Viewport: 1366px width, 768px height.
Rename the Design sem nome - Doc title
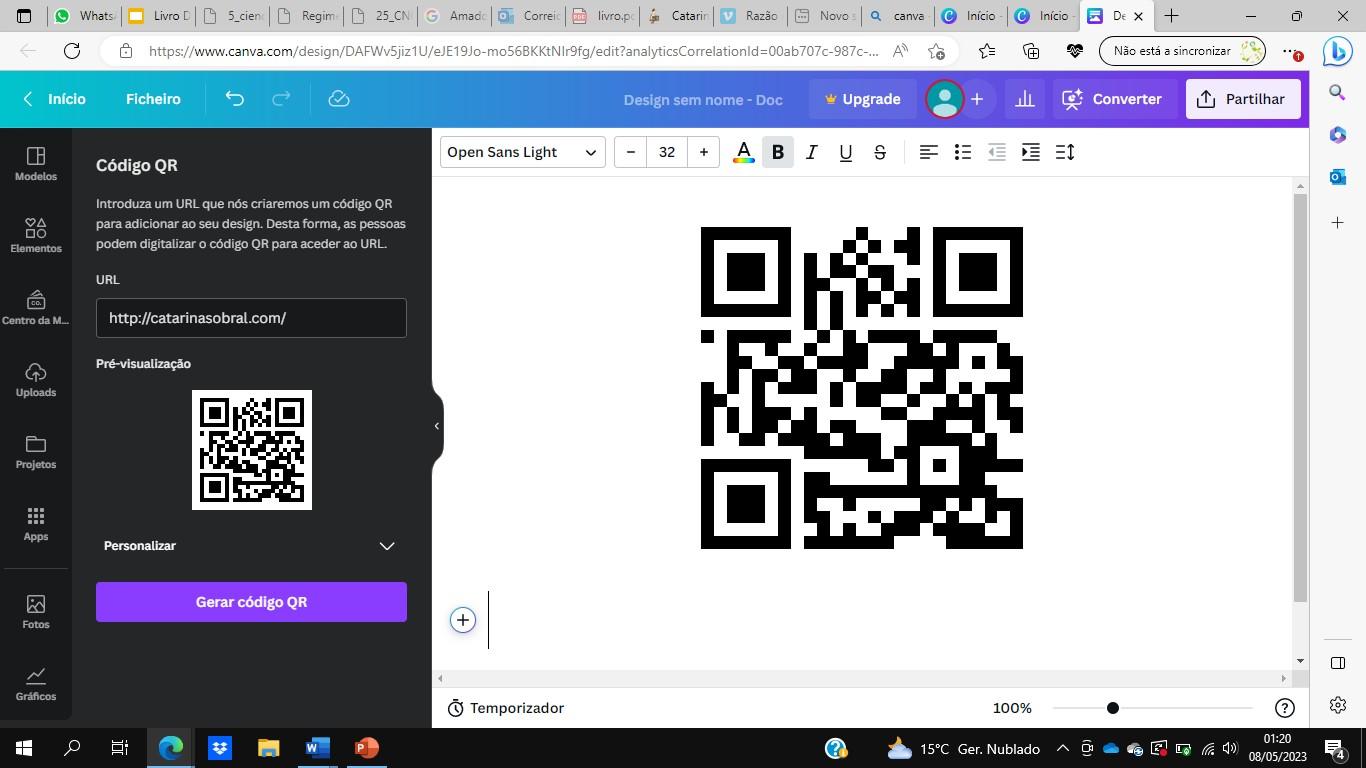703,100
